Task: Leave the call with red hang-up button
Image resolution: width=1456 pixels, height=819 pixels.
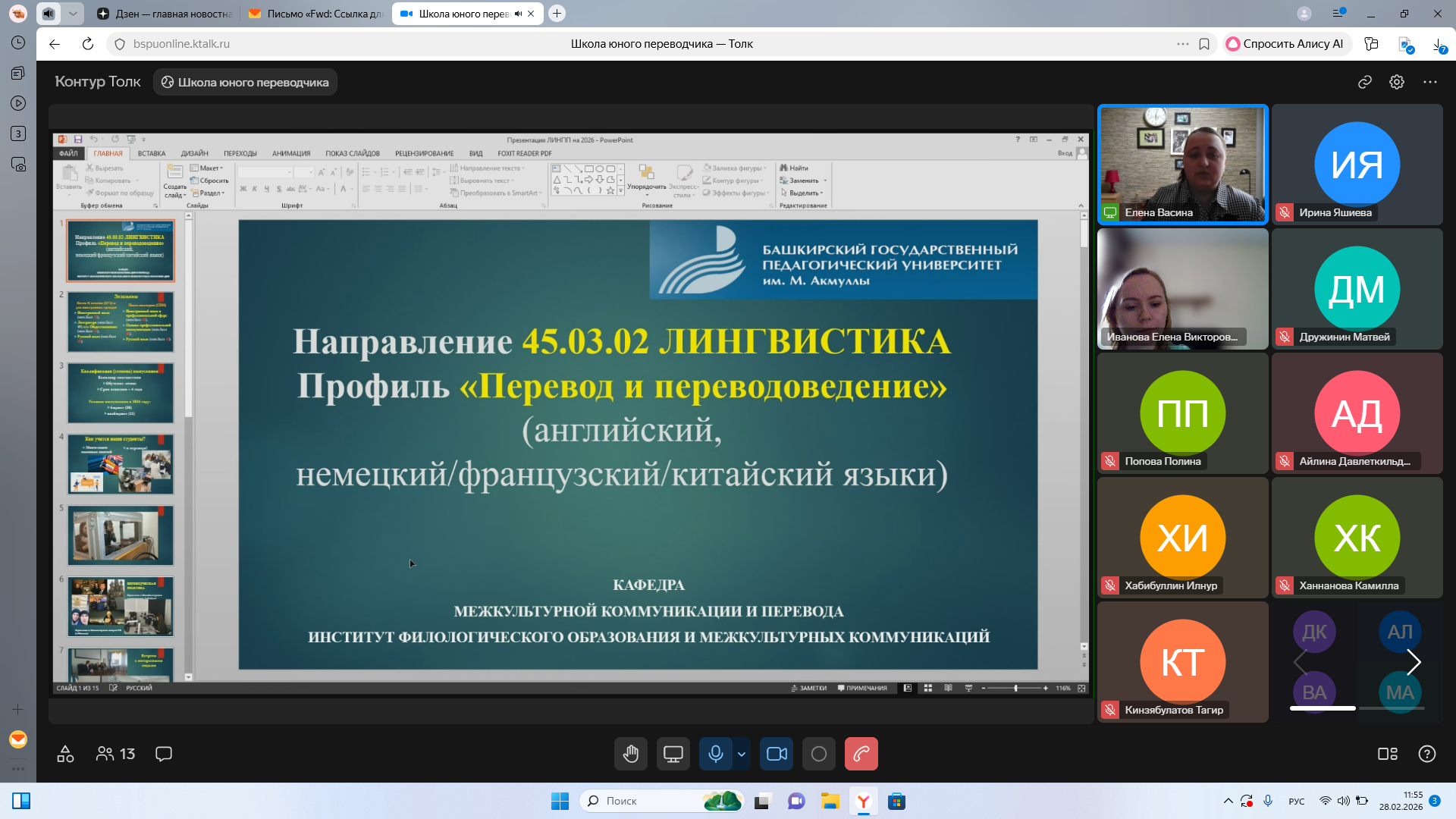Action: pos(861,754)
